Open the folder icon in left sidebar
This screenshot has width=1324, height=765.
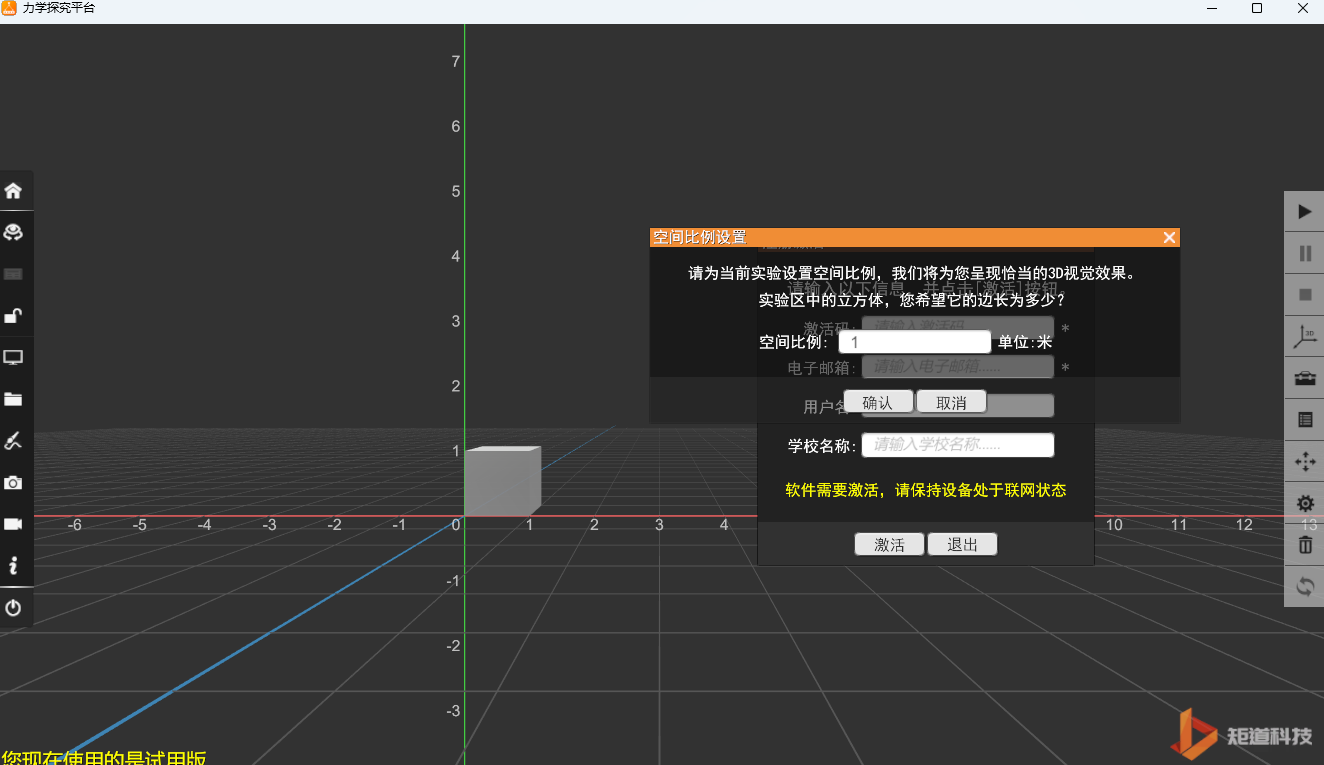click(x=13, y=399)
